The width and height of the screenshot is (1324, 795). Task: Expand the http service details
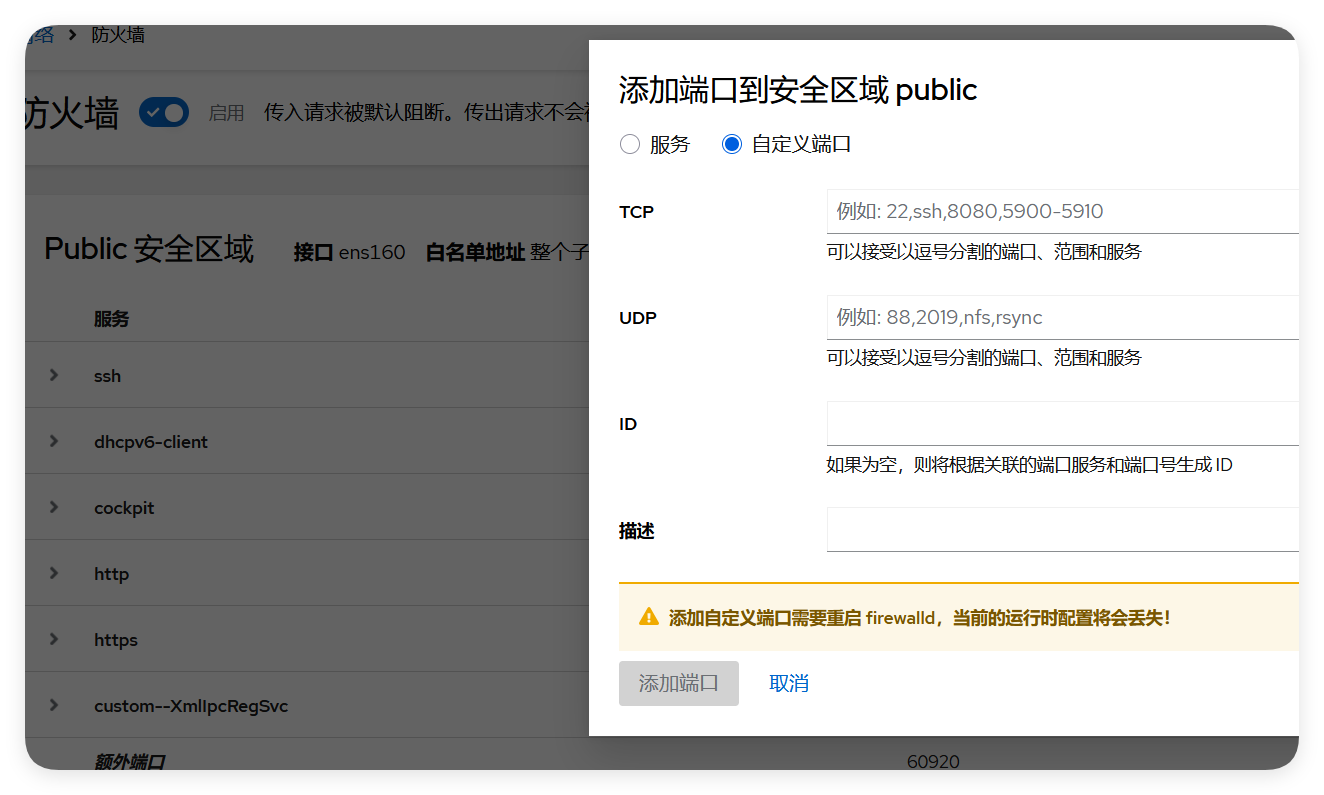point(54,573)
